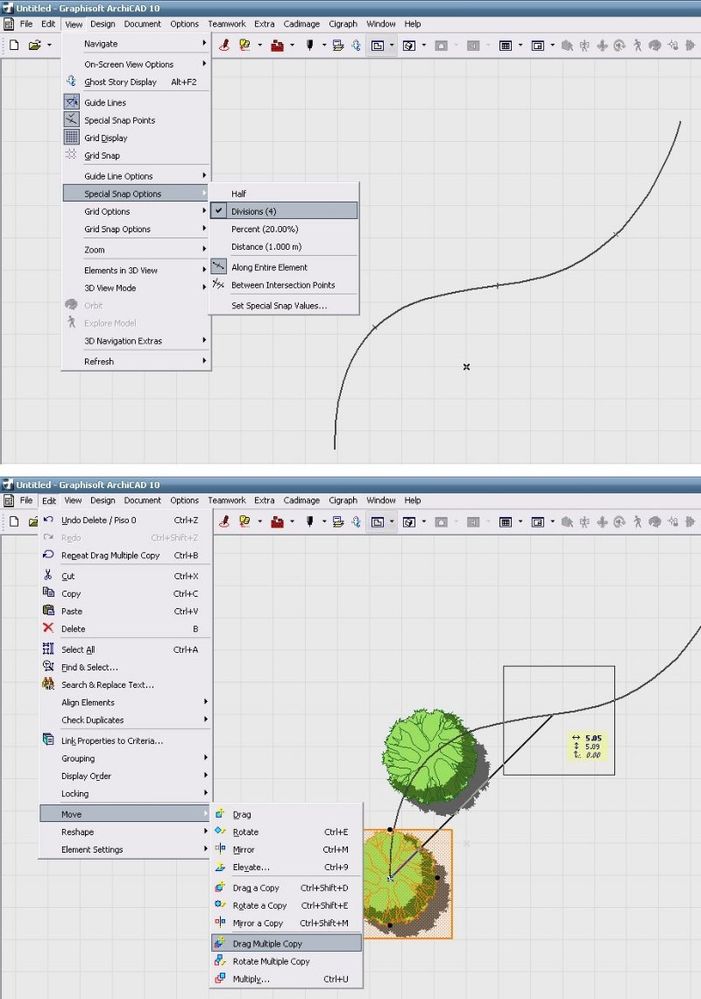The image size is (701, 999).
Task: Open dropdown arrow beside schedule icon, lower toolbar
Action: tap(520, 522)
